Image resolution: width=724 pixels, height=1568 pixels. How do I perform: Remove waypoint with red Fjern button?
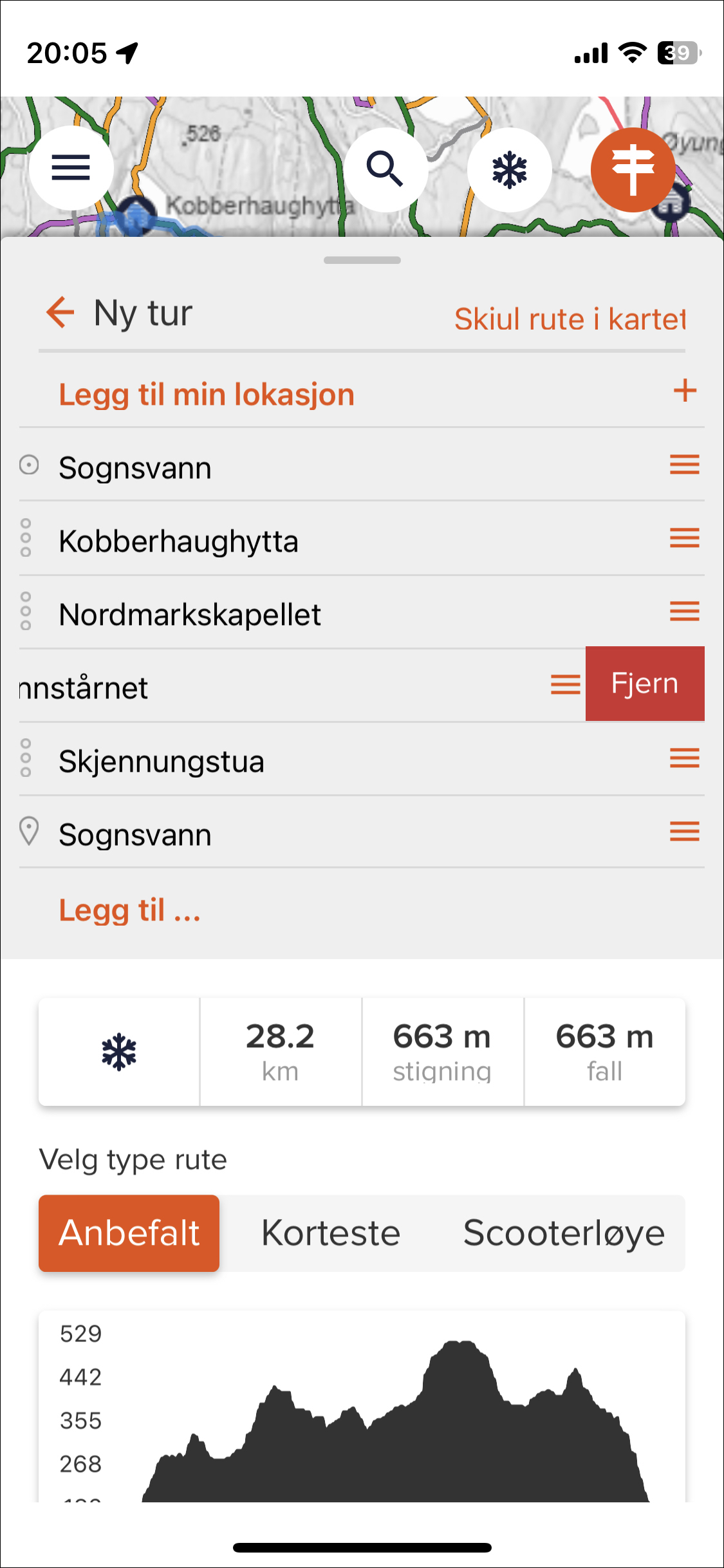coord(645,684)
